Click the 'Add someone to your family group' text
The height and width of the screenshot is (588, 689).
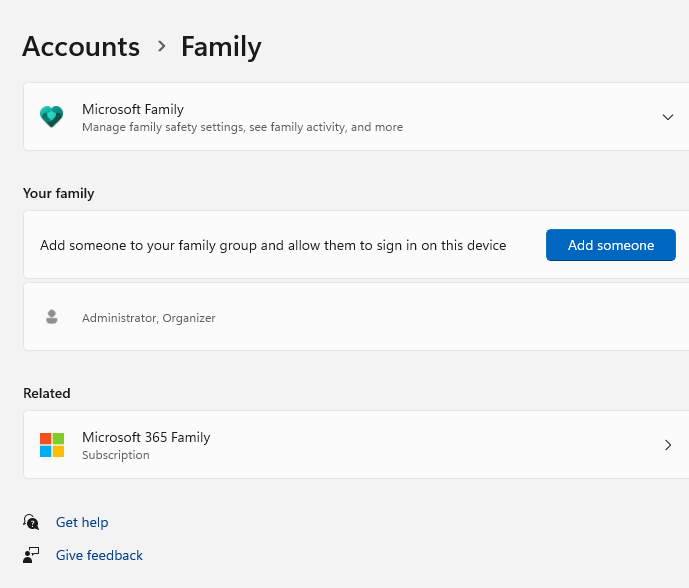click(273, 245)
